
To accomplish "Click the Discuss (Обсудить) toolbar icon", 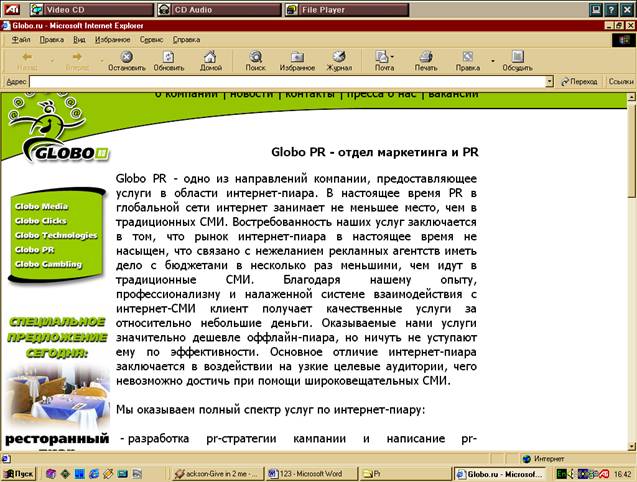I will [x=517, y=60].
